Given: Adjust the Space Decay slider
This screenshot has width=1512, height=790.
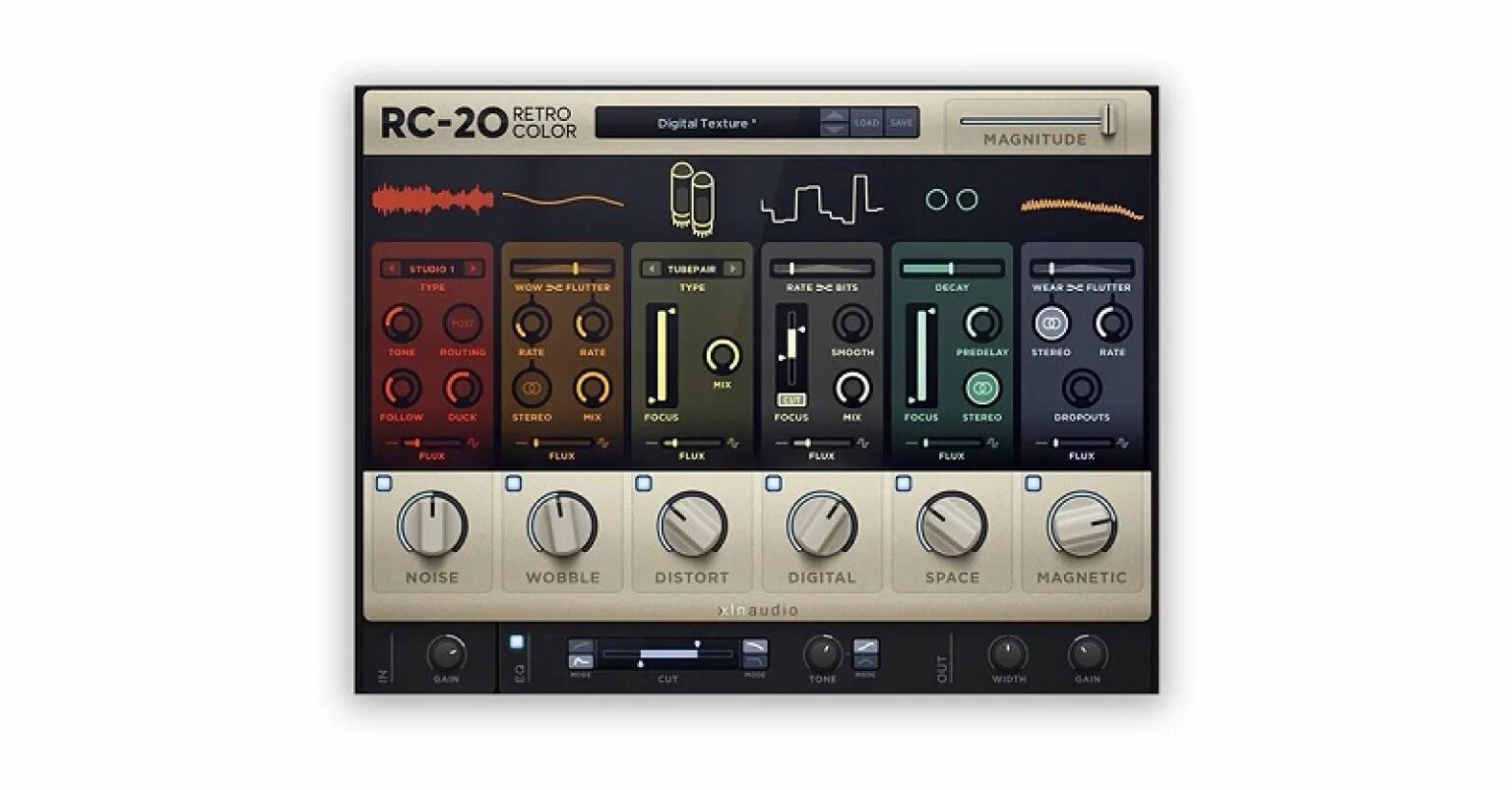Looking at the screenshot, I should 952,269.
